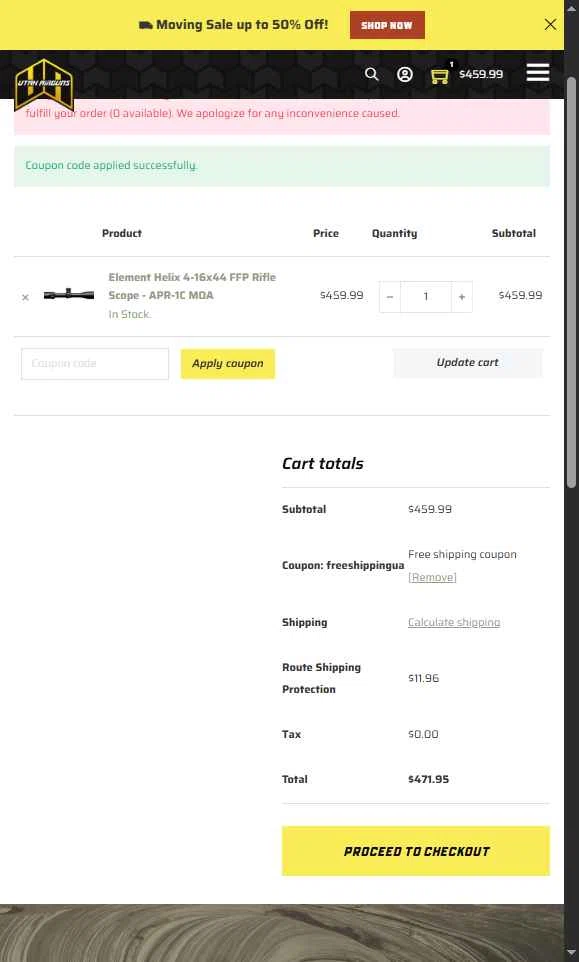Click the $471.95 total value
Viewport: 579px width, 962px height.
pyautogui.click(x=428, y=779)
